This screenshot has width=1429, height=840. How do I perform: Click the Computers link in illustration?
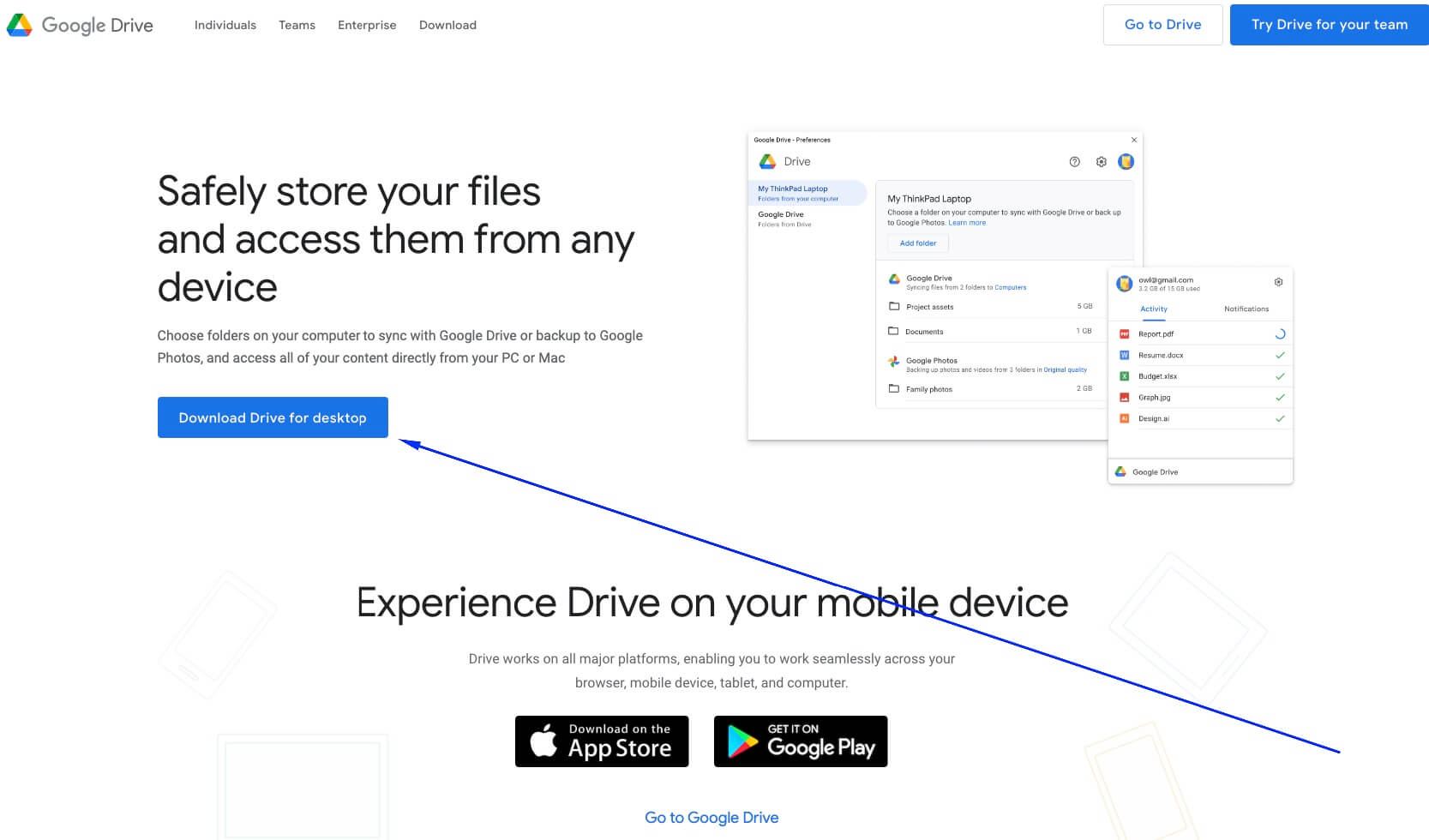click(1011, 288)
